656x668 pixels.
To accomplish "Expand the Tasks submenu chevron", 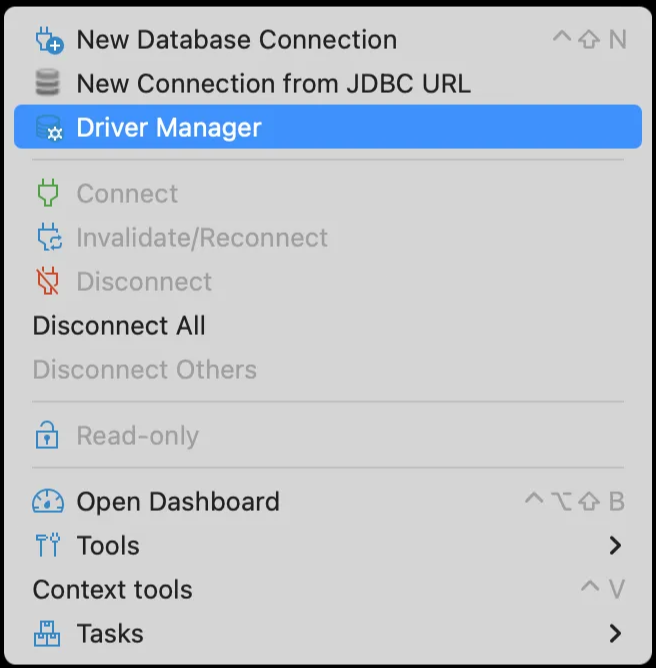I will click(x=615, y=634).
